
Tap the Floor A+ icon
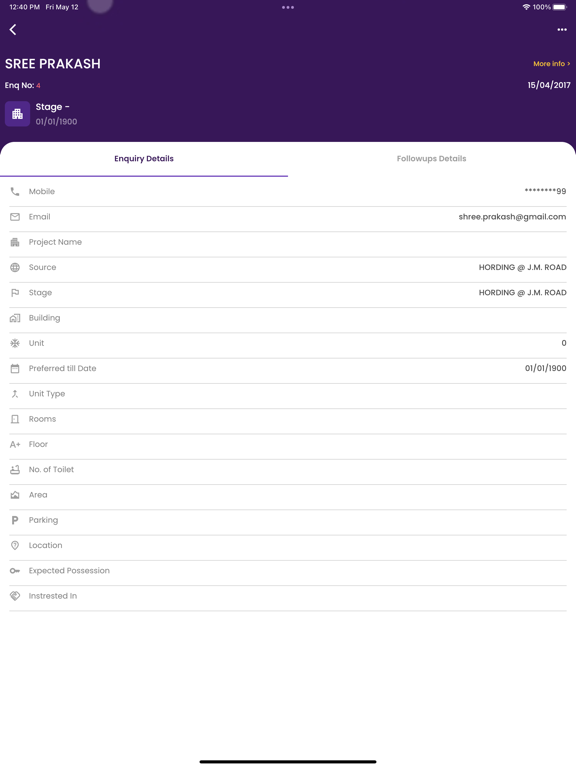coord(15,444)
